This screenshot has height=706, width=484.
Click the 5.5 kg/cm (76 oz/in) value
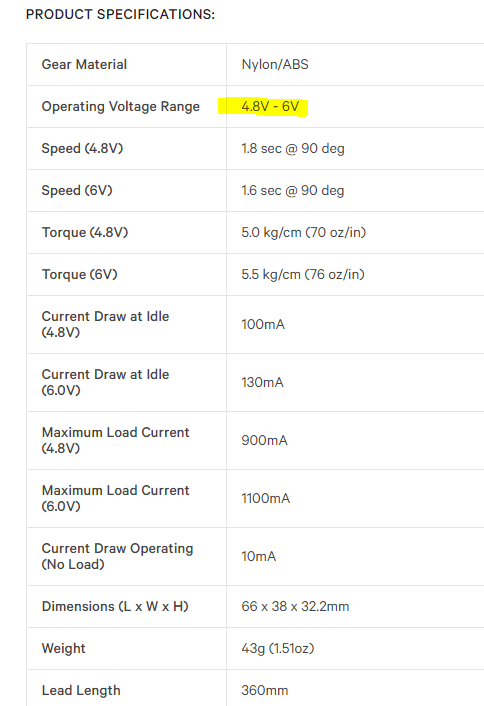point(303,274)
